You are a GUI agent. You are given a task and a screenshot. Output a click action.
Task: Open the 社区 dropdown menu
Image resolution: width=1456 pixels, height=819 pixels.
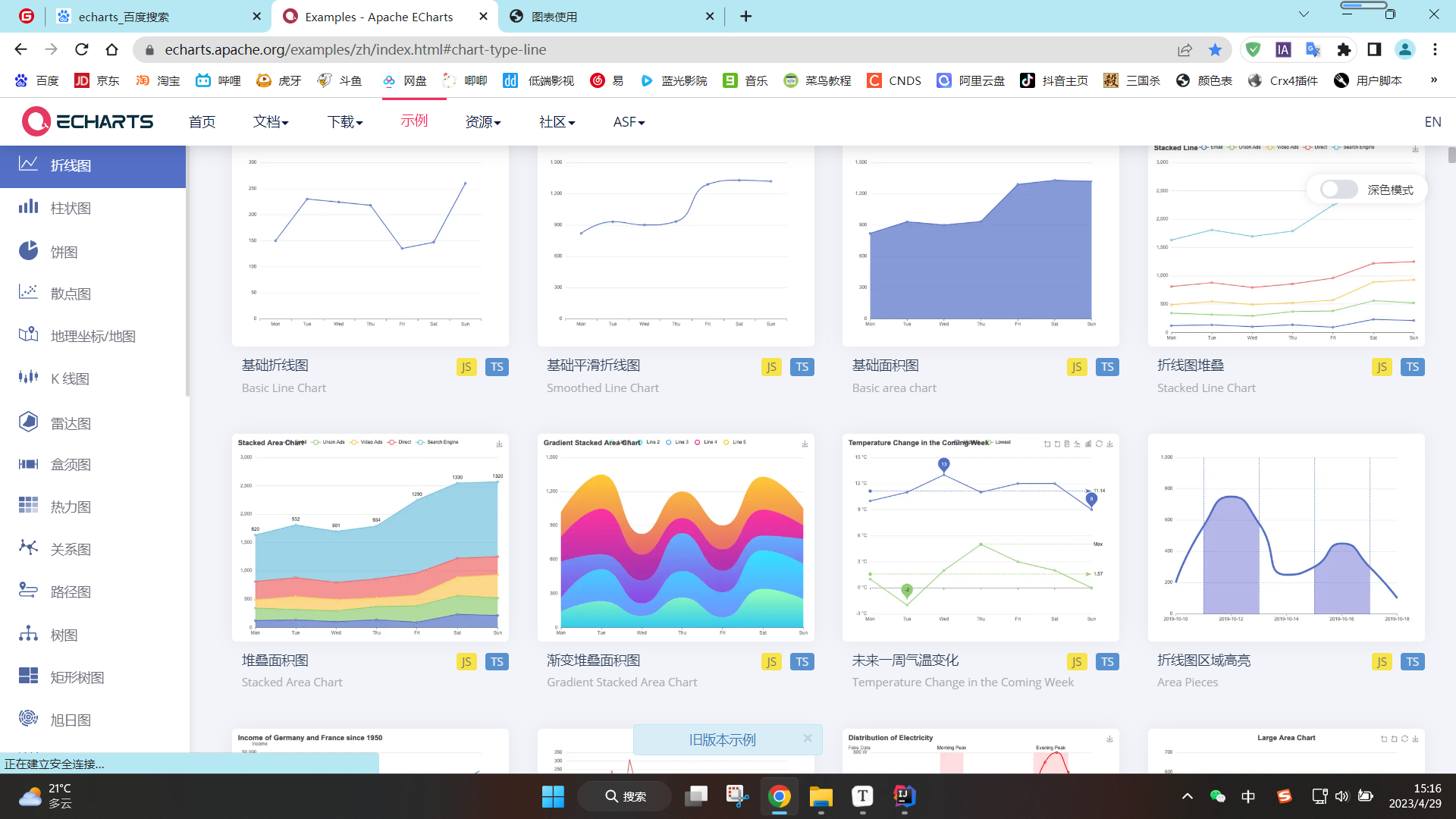click(x=557, y=121)
